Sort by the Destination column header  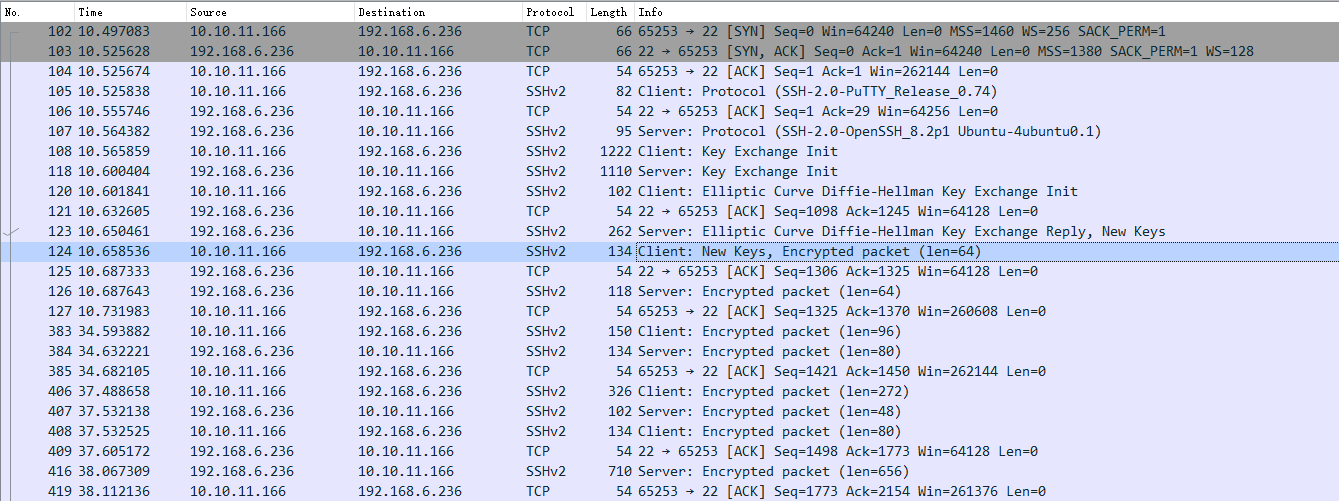point(438,12)
